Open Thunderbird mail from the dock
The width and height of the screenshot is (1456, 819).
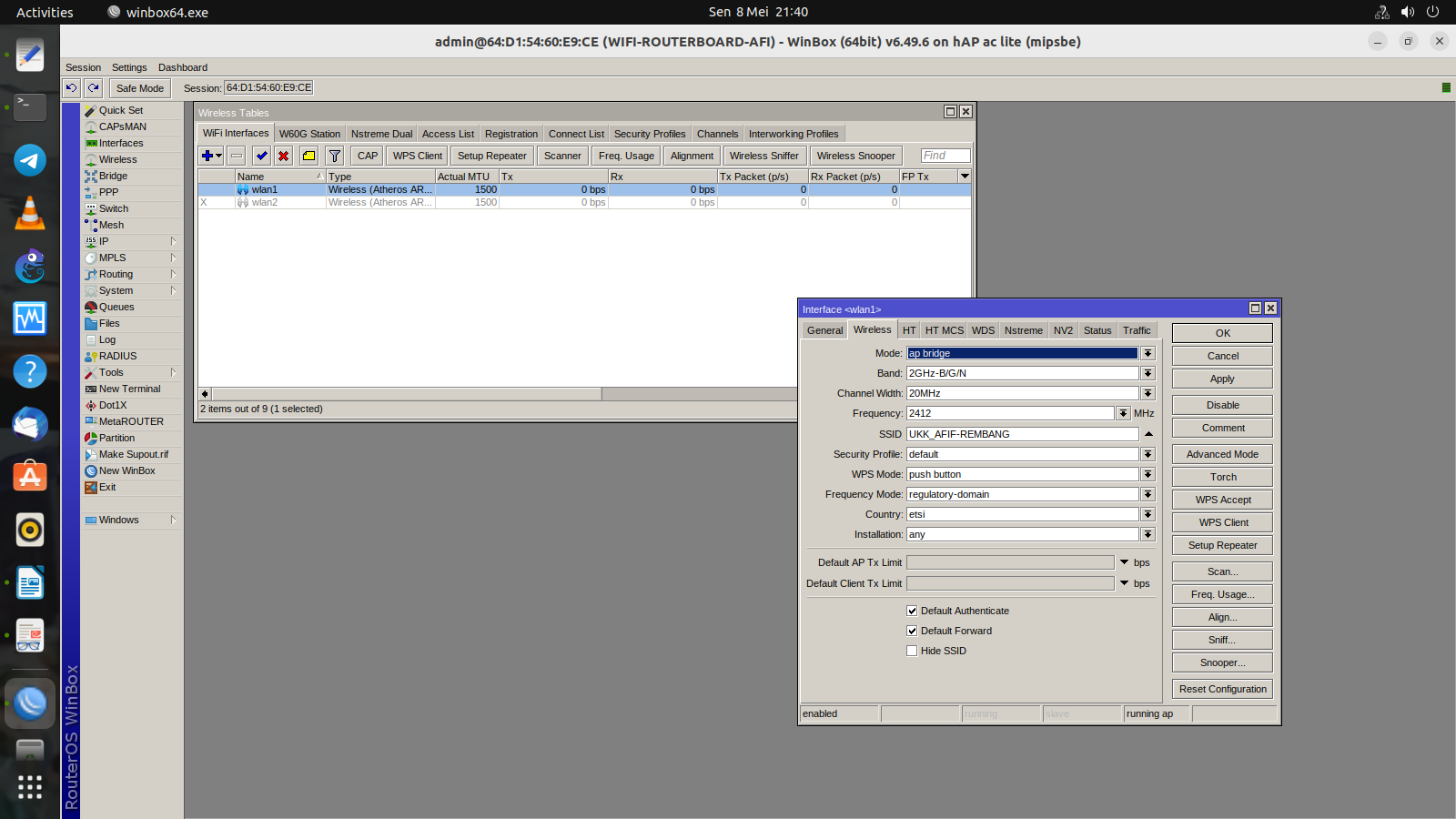[30, 424]
